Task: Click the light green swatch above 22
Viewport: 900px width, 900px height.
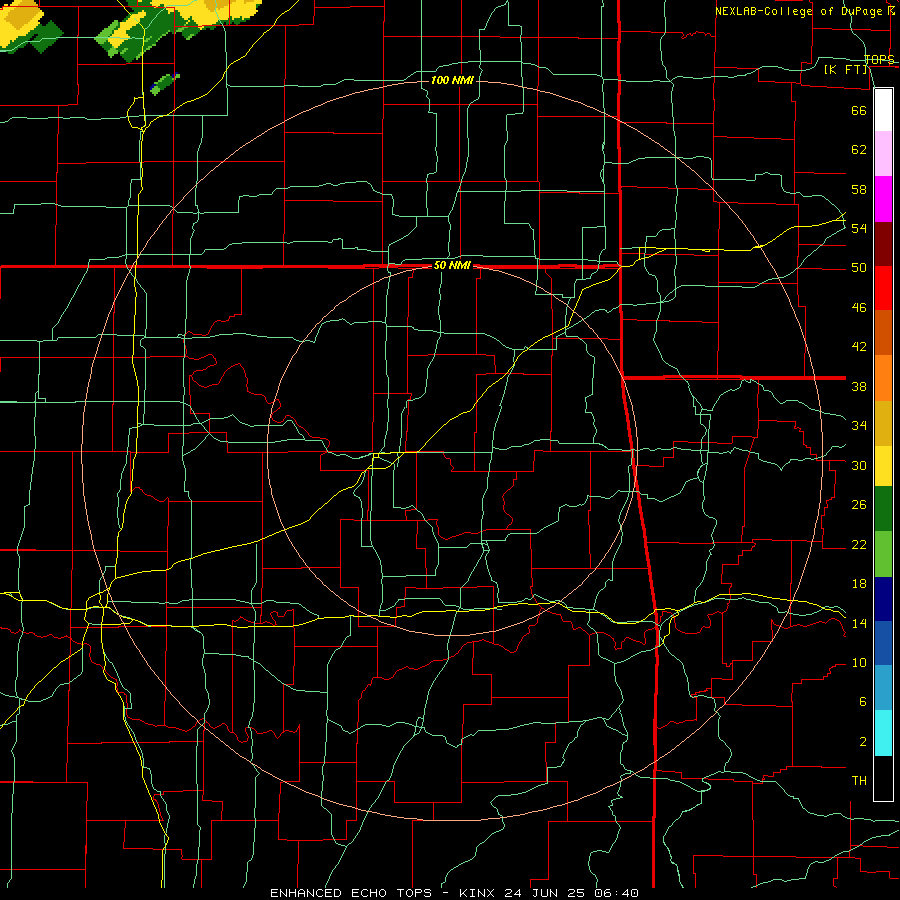Action: tap(883, 554)
